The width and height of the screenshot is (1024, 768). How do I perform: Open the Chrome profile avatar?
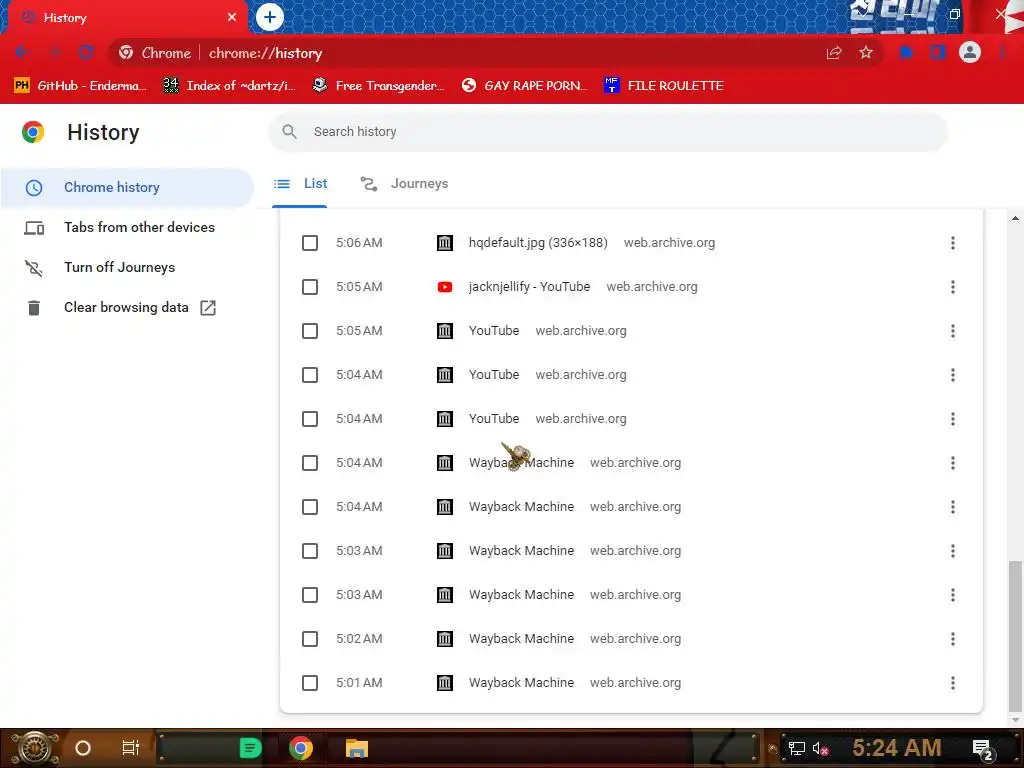click(970, 52)
